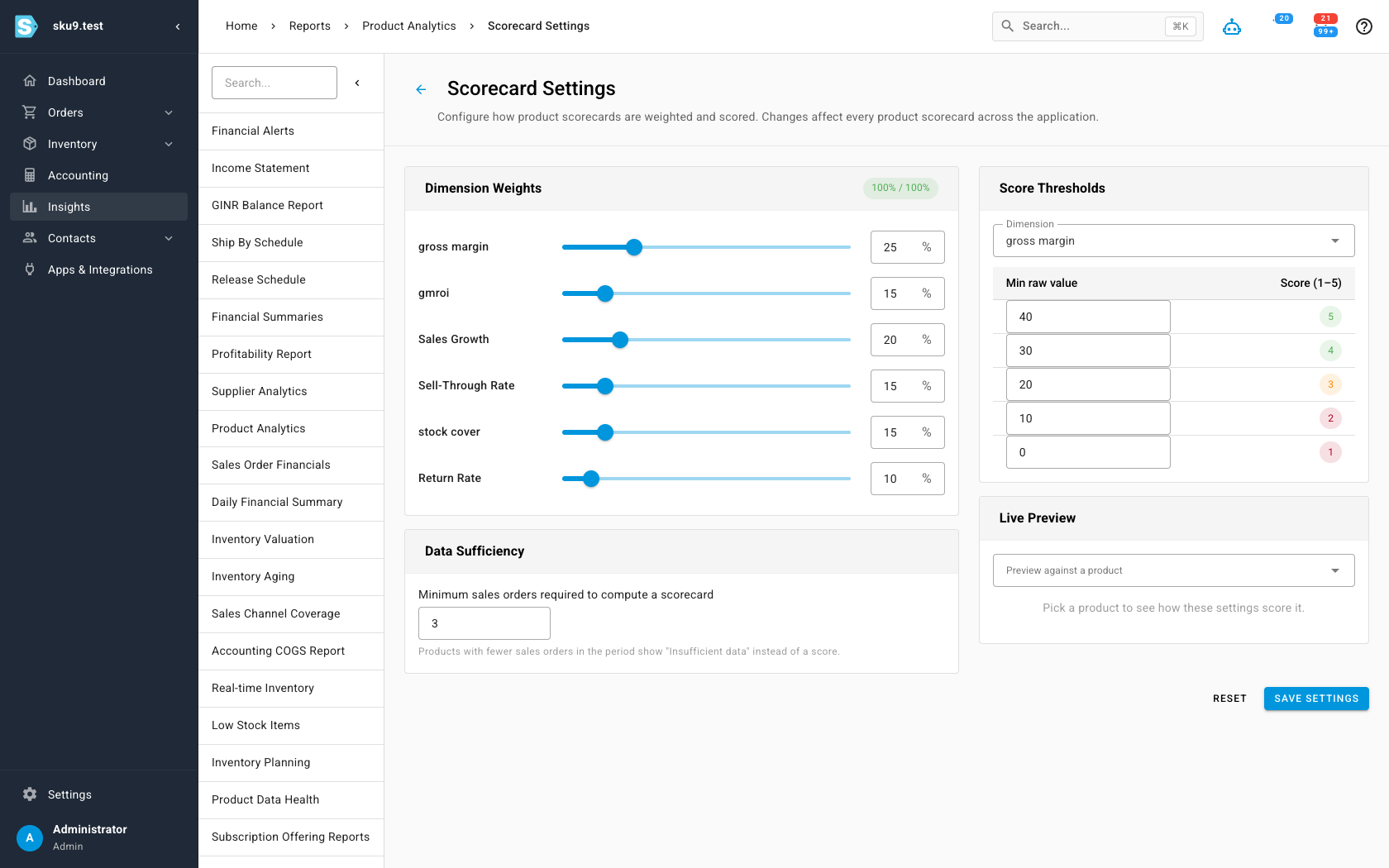Screen dimensions: 1389x868
Task: Click the gmroi weight slider handle
Action: tap(605, 293)
